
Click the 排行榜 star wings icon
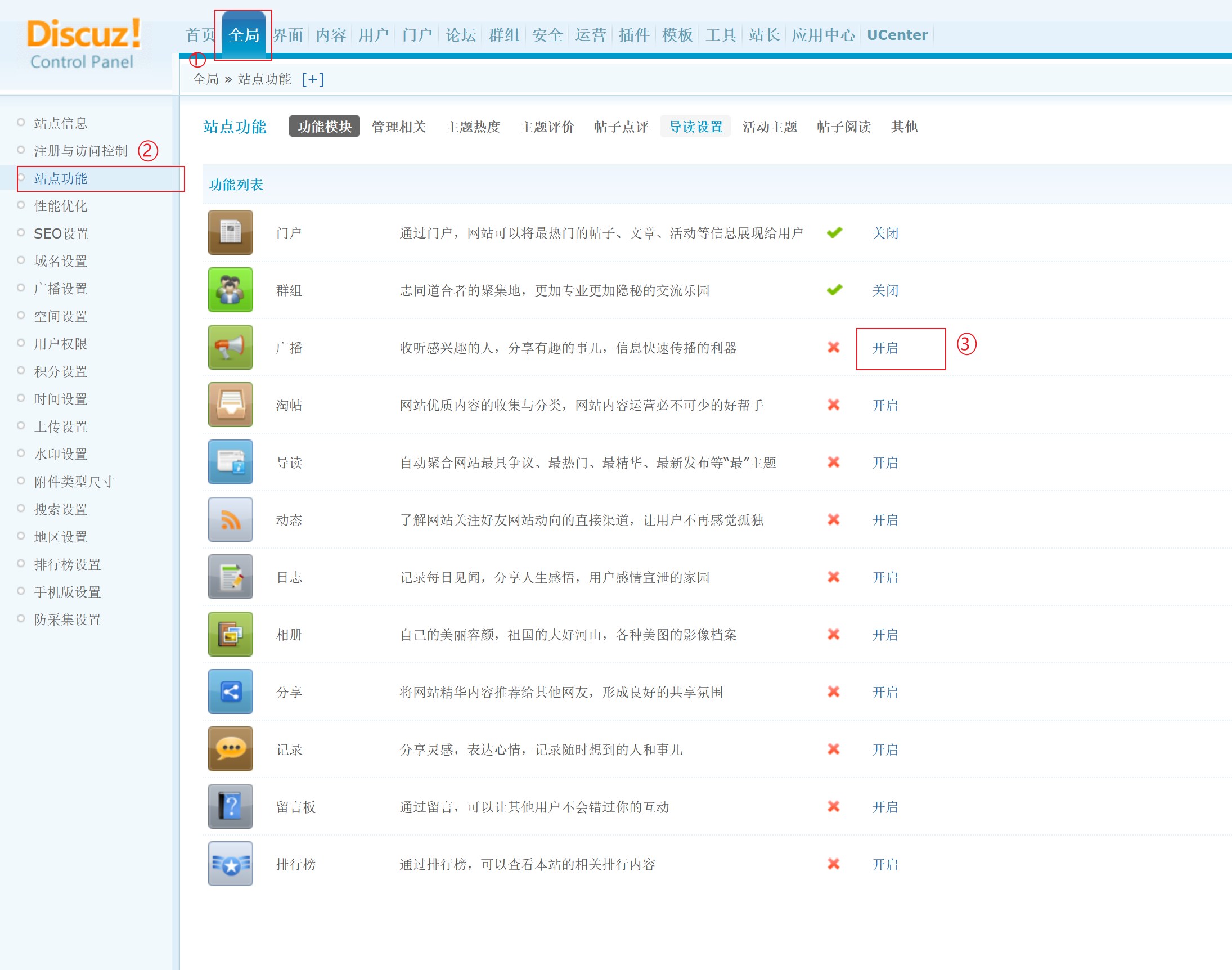tap(230, 864)
